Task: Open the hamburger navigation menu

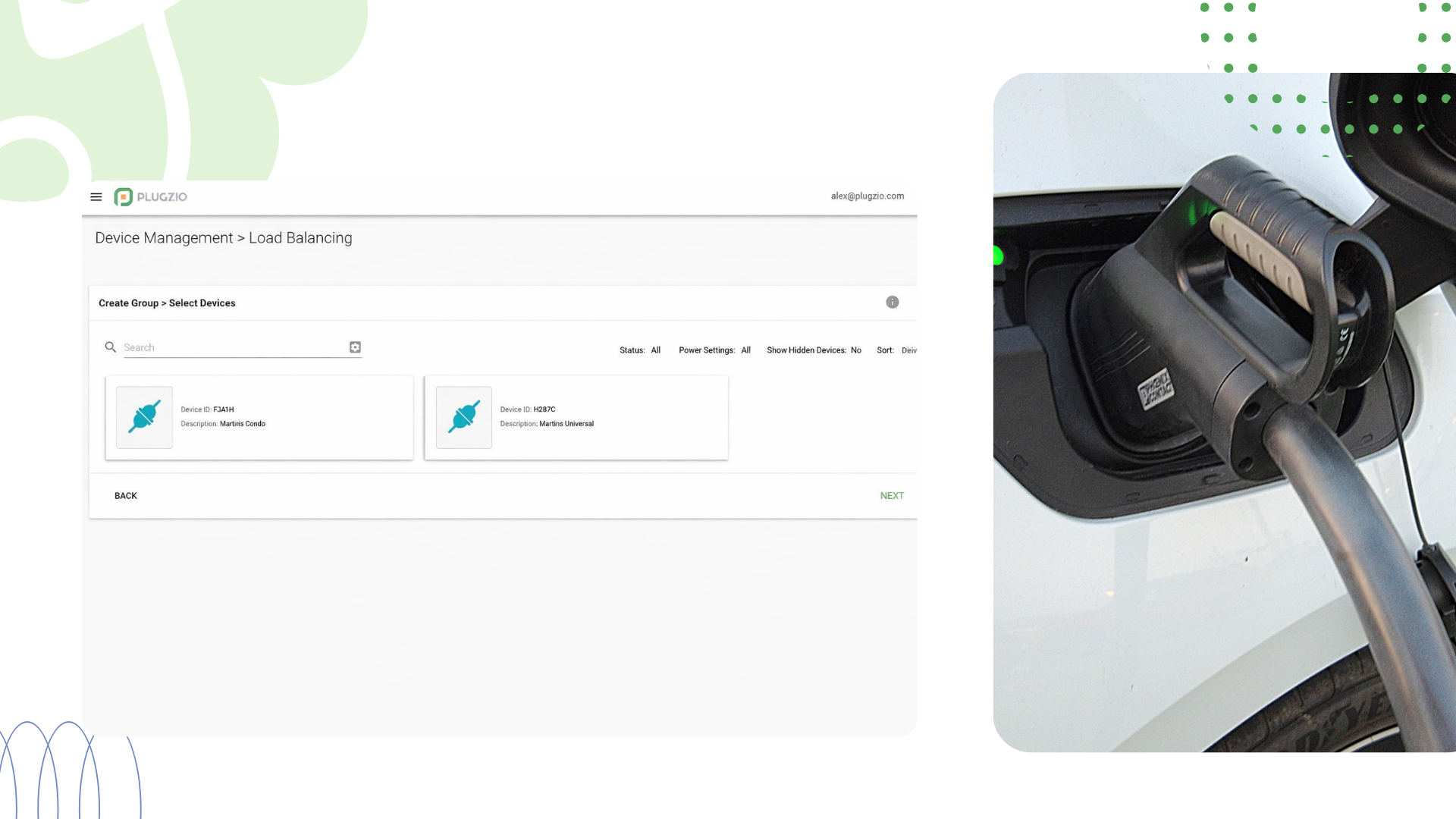Action: click(x=96, y=197)
